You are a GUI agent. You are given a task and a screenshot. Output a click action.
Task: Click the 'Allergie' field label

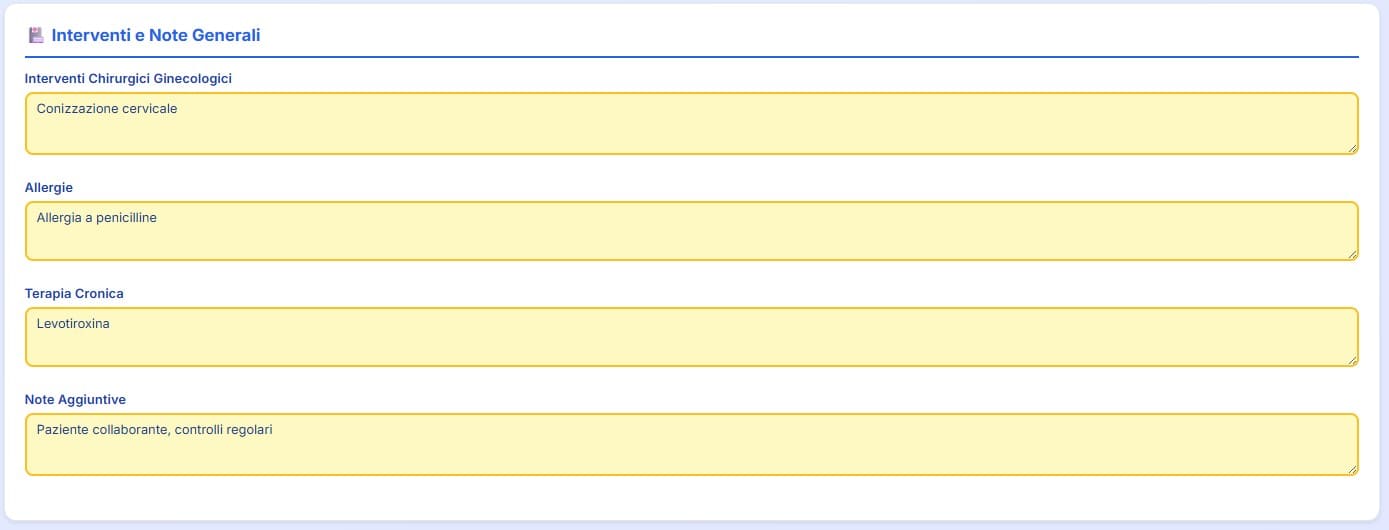click(x=49, y=187)
